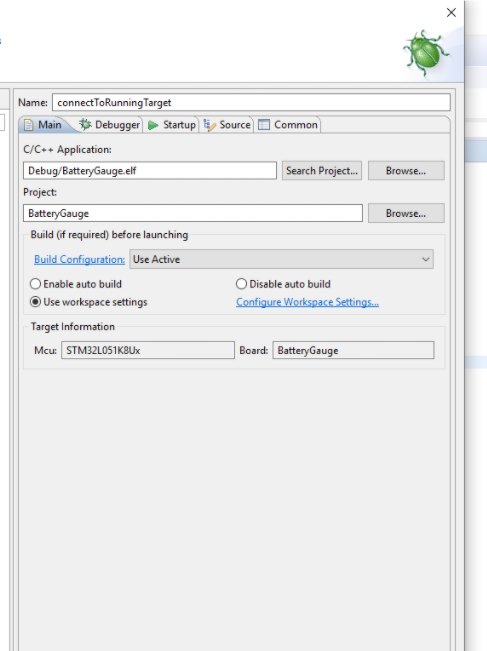
Task: Select Enable auto build radio button
Action: coord(35,284)
